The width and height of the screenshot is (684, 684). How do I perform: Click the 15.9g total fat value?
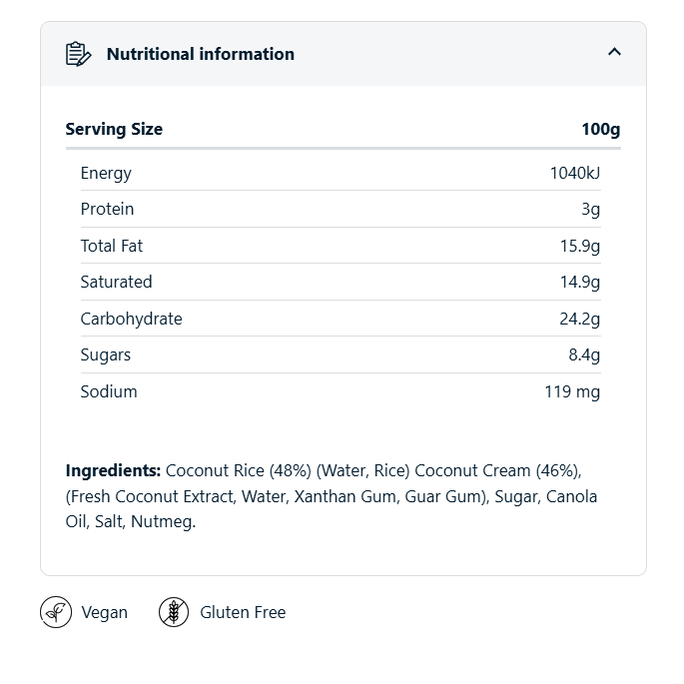[x=580, y=246]
